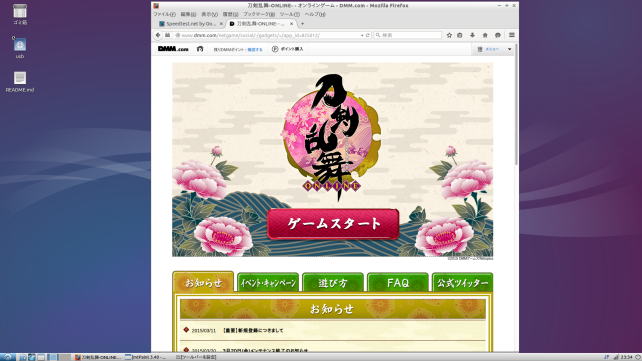Select the 遊び方 tab
Image resolution: width=642 pixels, height=361 pixels.
tap(333, 283)
